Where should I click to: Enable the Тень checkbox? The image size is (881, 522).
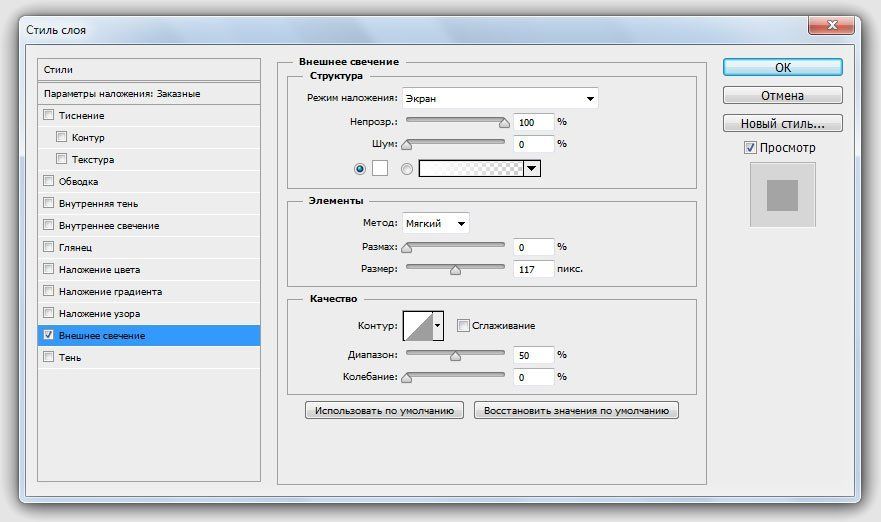click(x=49, y=357)
